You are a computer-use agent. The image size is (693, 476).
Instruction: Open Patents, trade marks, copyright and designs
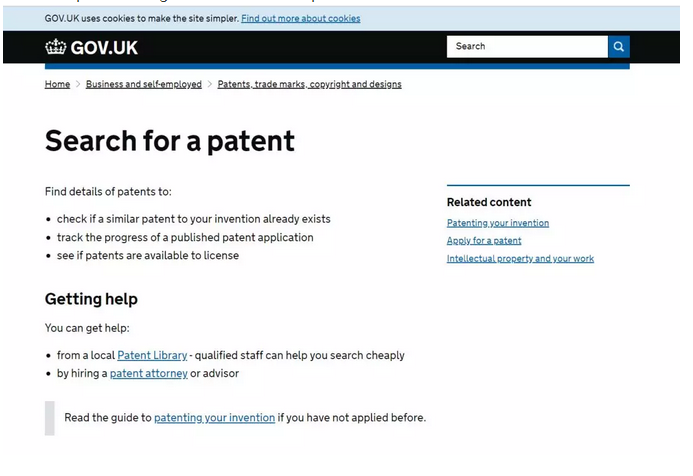pyautogui.click(x=309, y=84)
